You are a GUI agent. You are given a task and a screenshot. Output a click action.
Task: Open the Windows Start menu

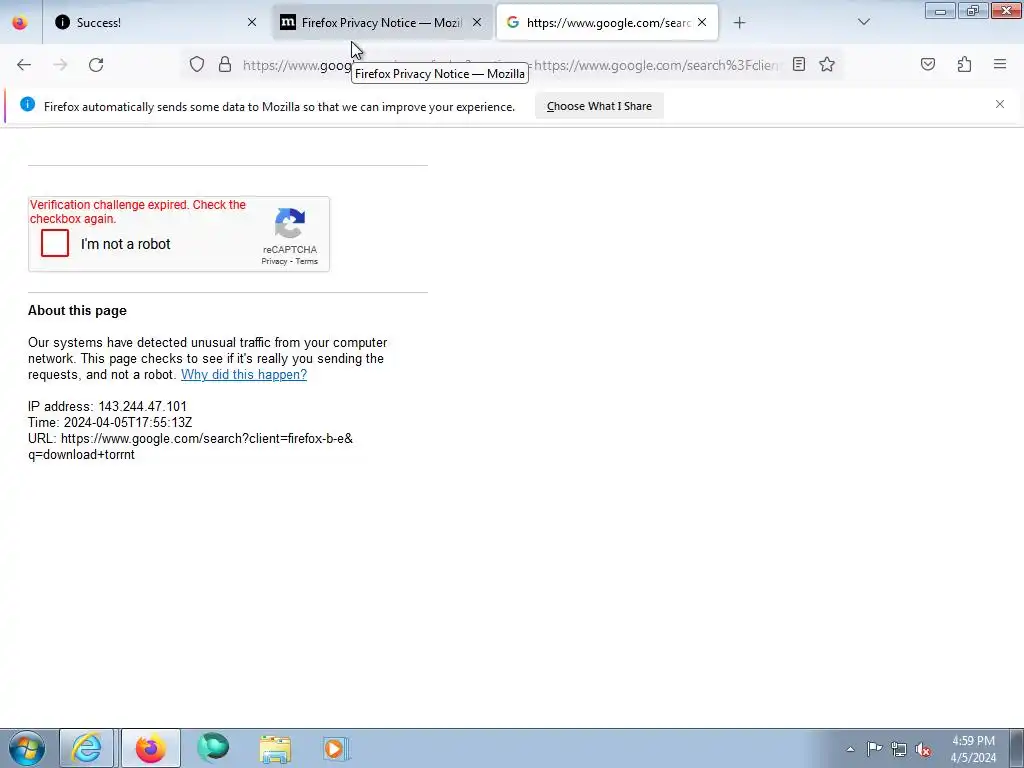click(x=26, y=748)
